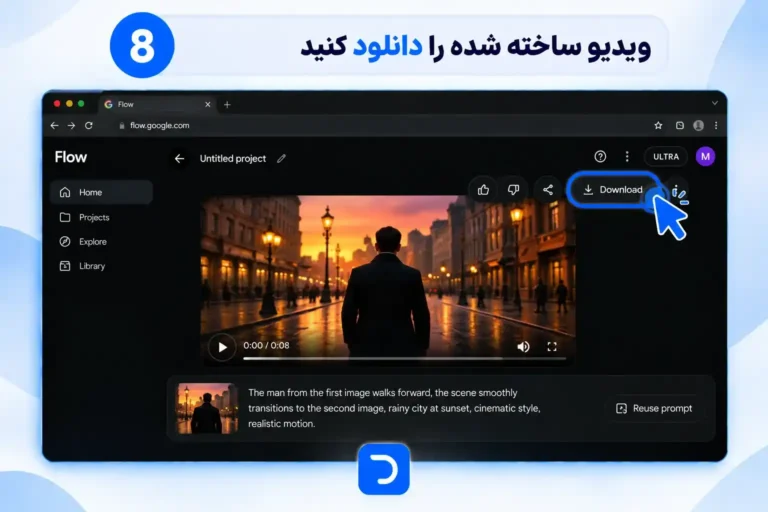768x512 pixels.
Task: Reload the browser page
Action: click(89, 125)
